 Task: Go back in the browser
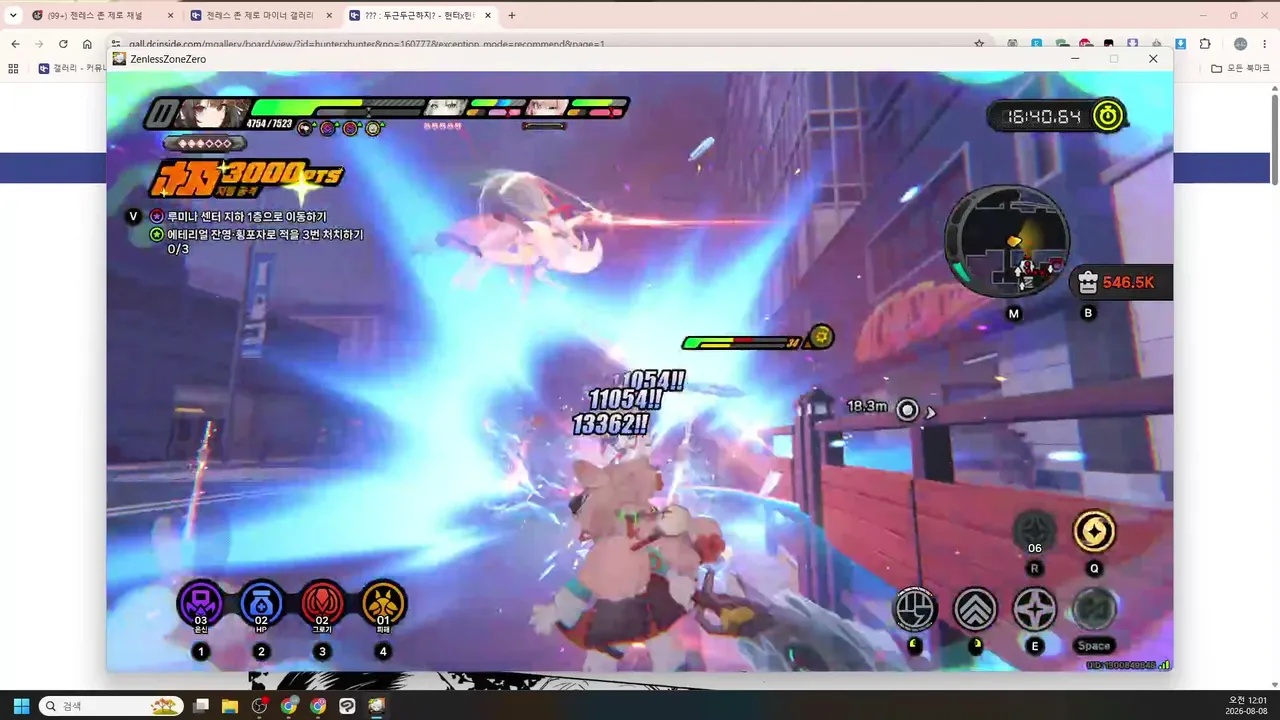click(x=15, y=44)
